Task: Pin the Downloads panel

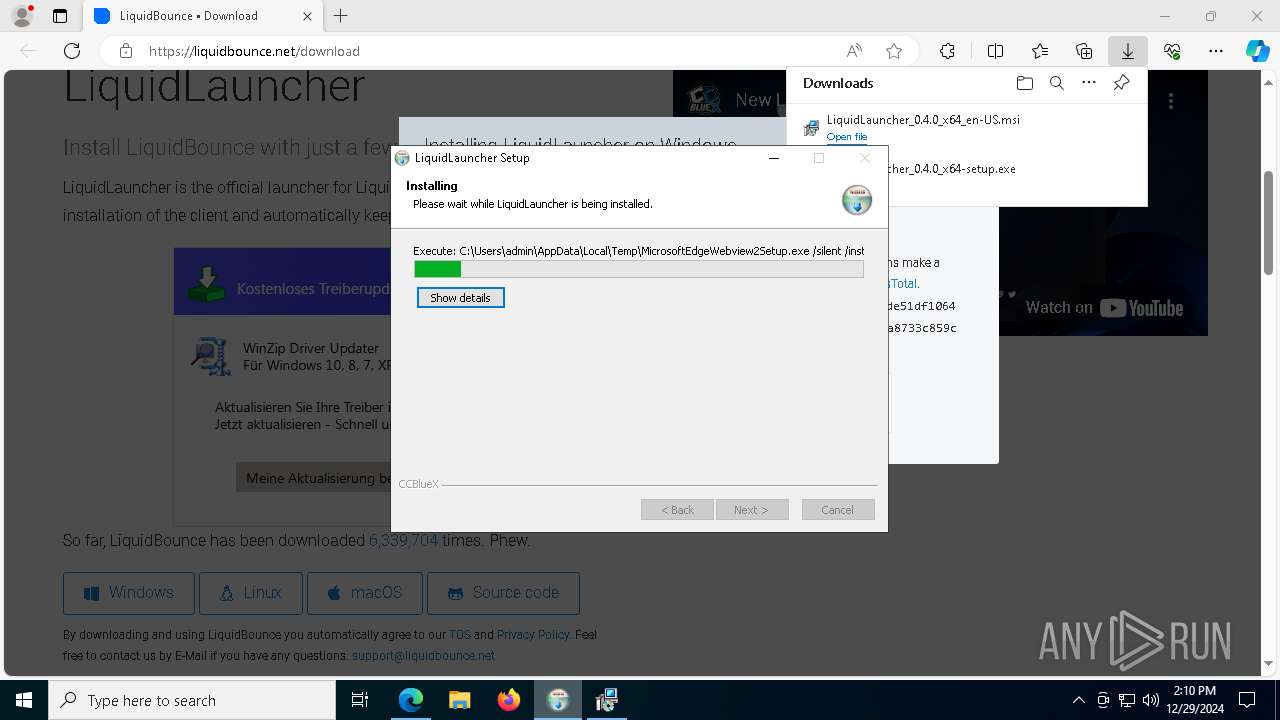Action: pyautogui.click(x=1122, y=83)
